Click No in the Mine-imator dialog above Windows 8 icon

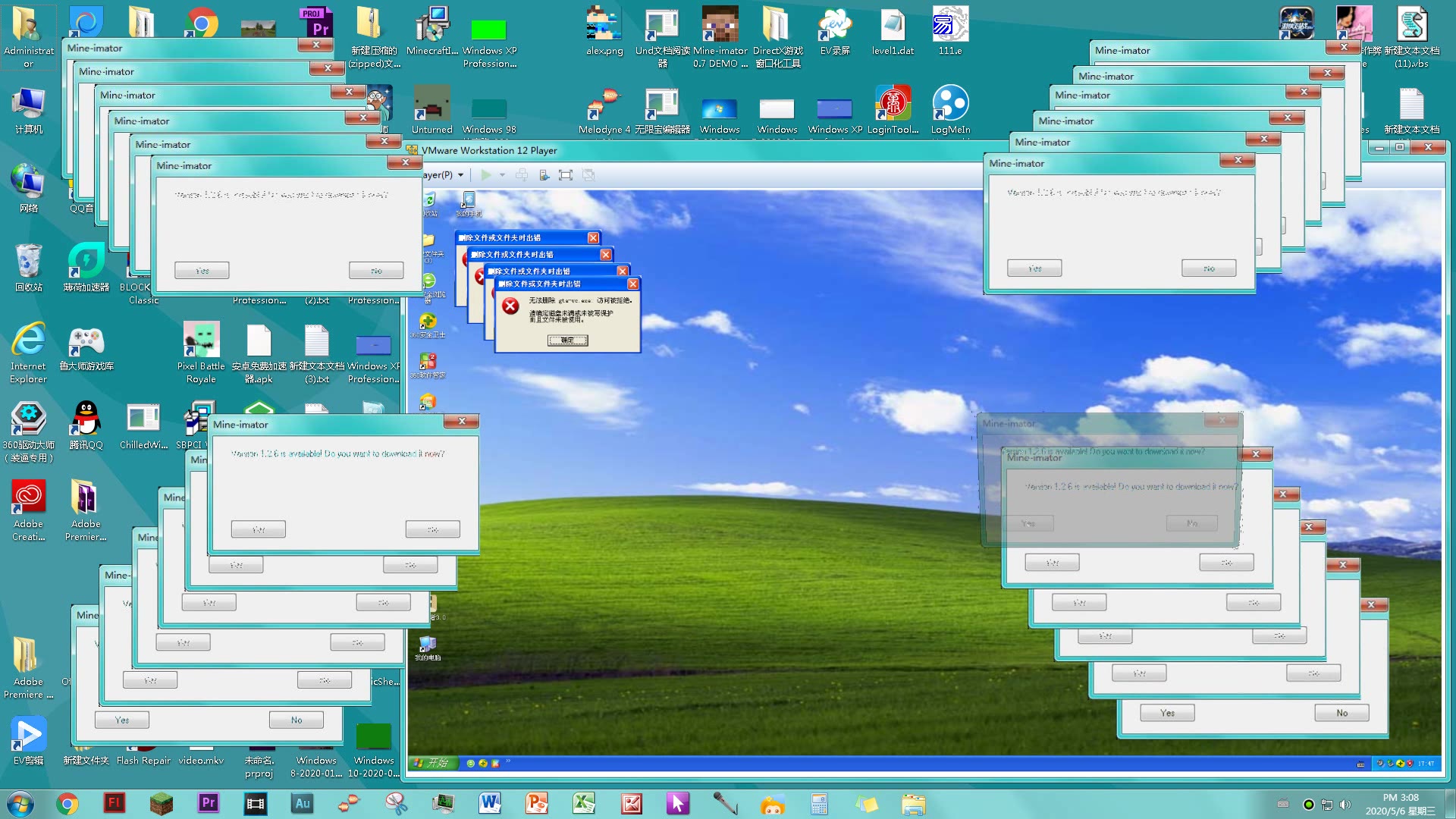point(296,720)
